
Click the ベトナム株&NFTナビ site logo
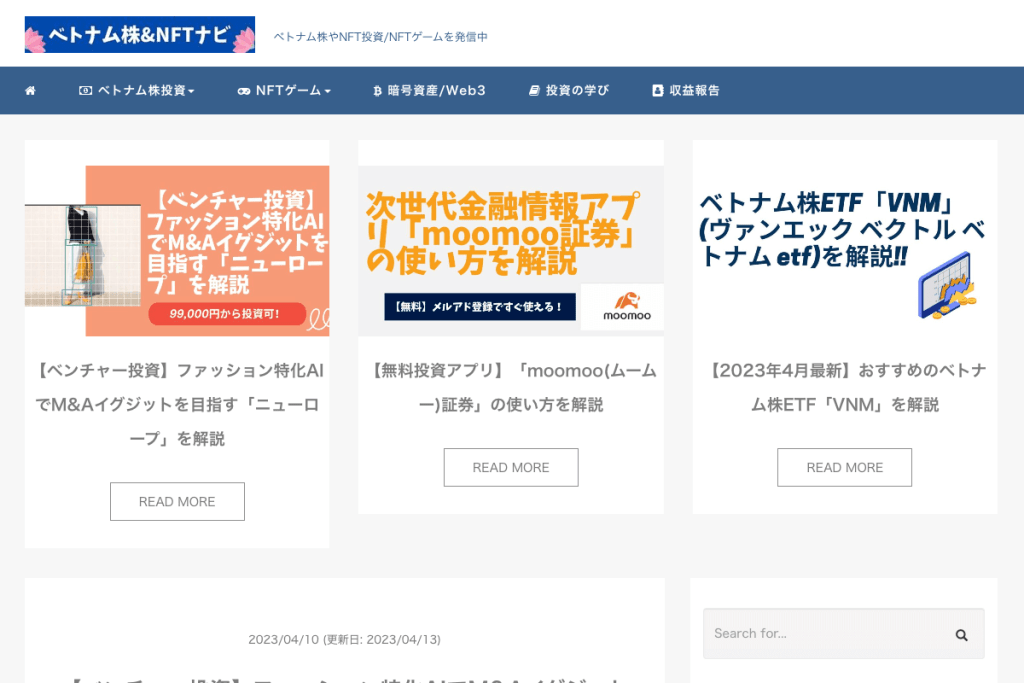pos(140,35)
